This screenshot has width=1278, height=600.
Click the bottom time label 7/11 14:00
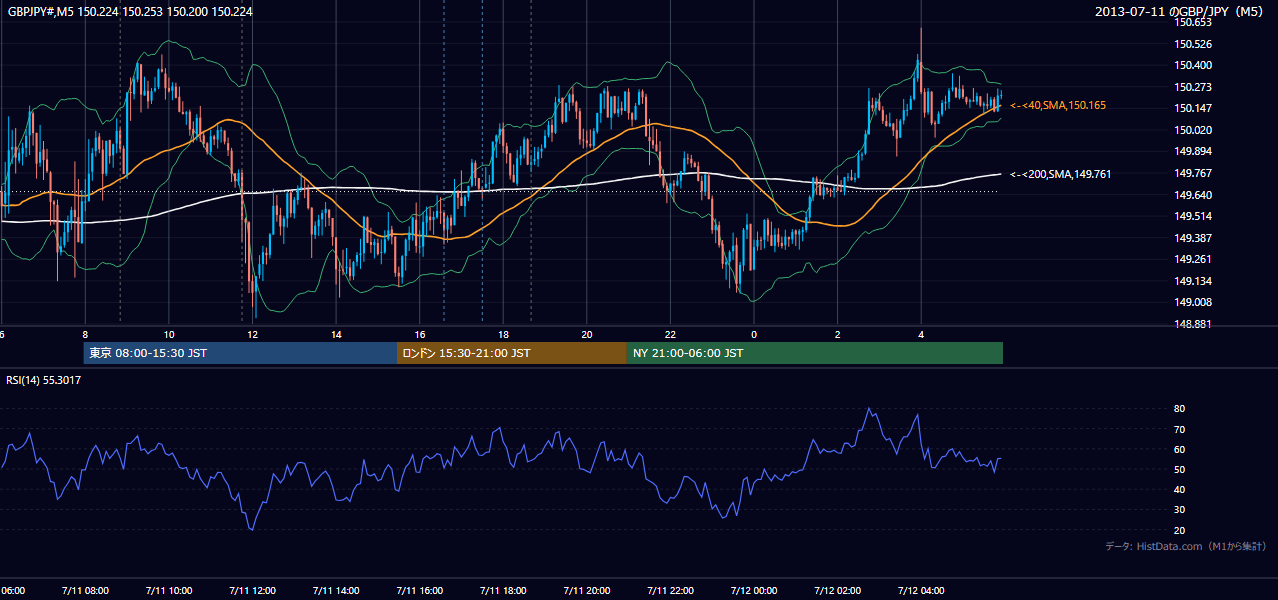[336, 590]
